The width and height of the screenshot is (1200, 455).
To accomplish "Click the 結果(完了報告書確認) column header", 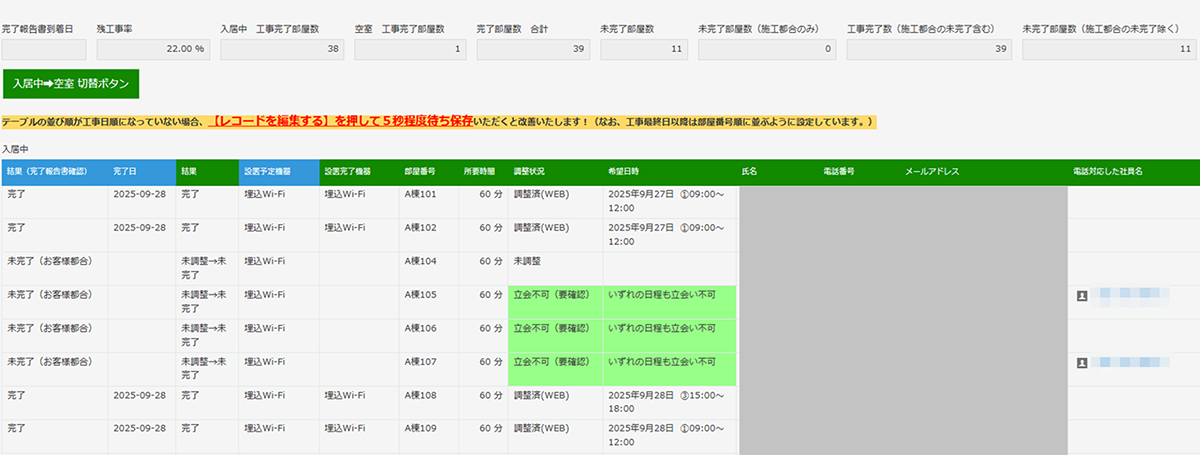I will (x=54, y=172).
